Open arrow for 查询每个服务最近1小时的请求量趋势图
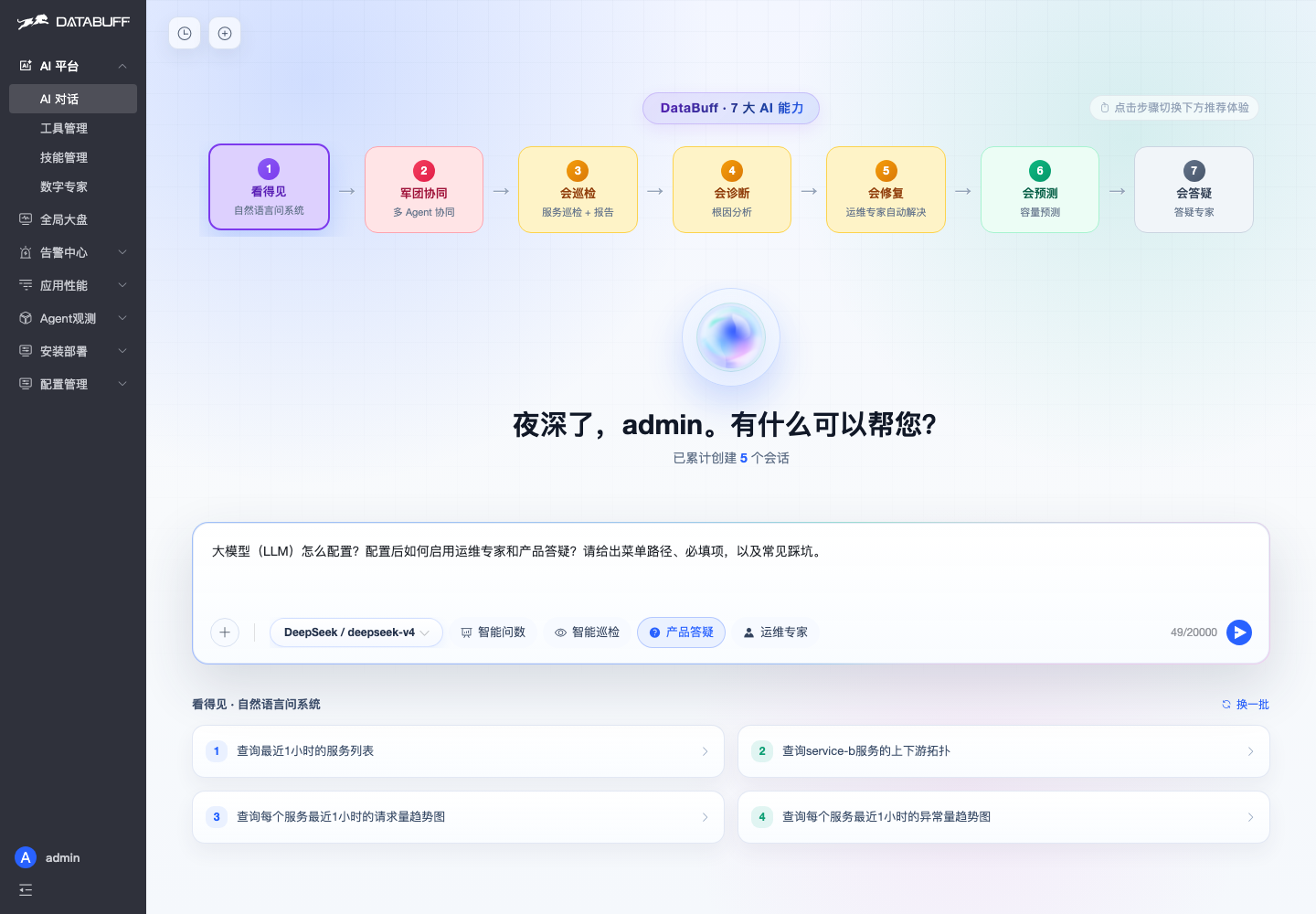1316x914 pixels. (706, 817)
